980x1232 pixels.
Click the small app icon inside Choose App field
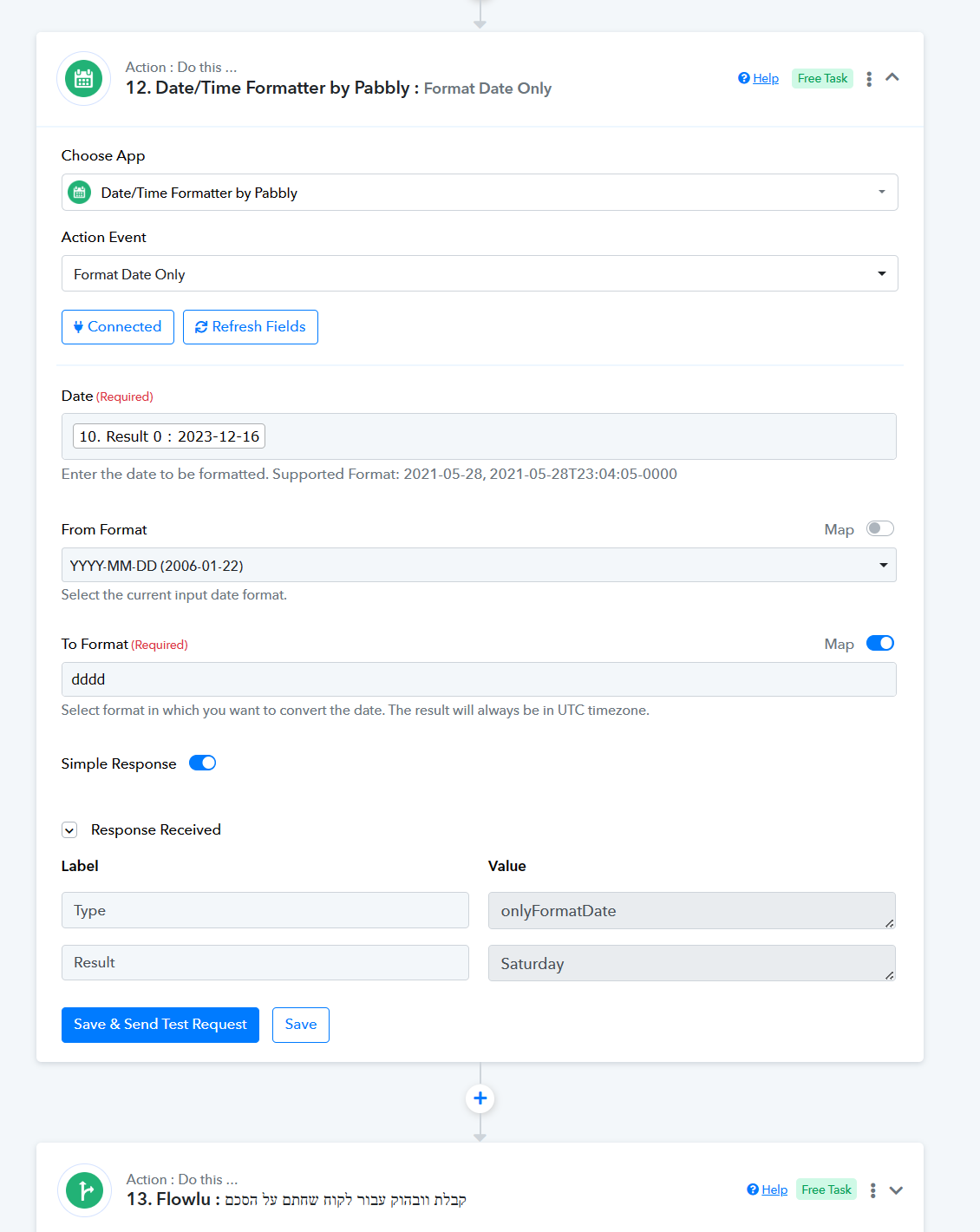pos(79,193)
